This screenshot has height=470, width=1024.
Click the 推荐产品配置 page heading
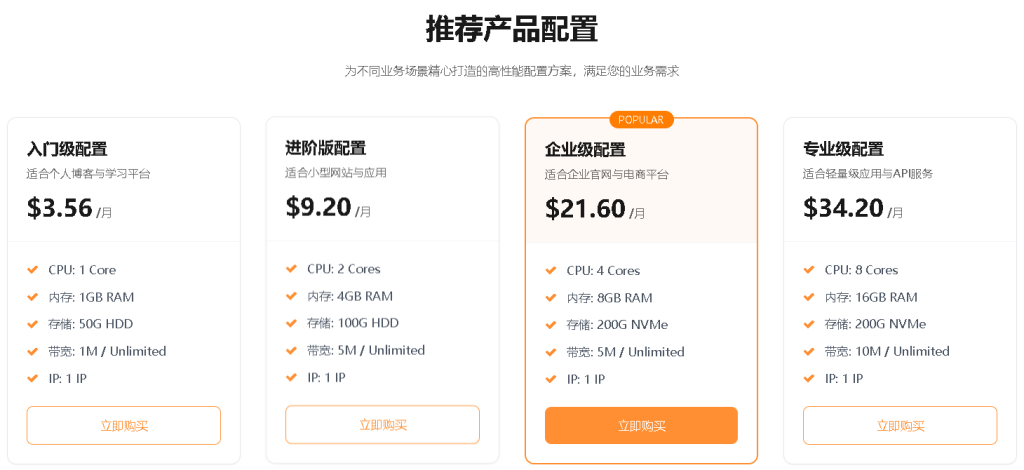(512, 29)
